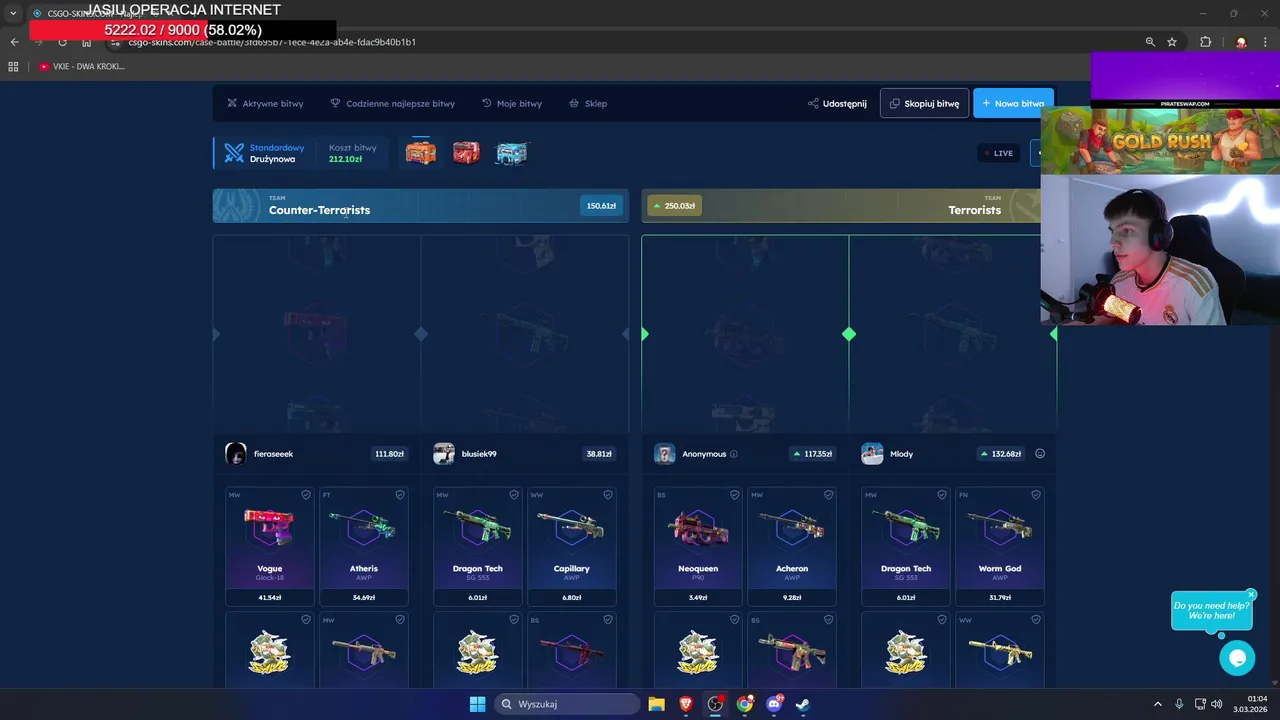Open the Acheron AWP skin card
The height and width of the screenshot is (720, 1280).
coord(792,546)
